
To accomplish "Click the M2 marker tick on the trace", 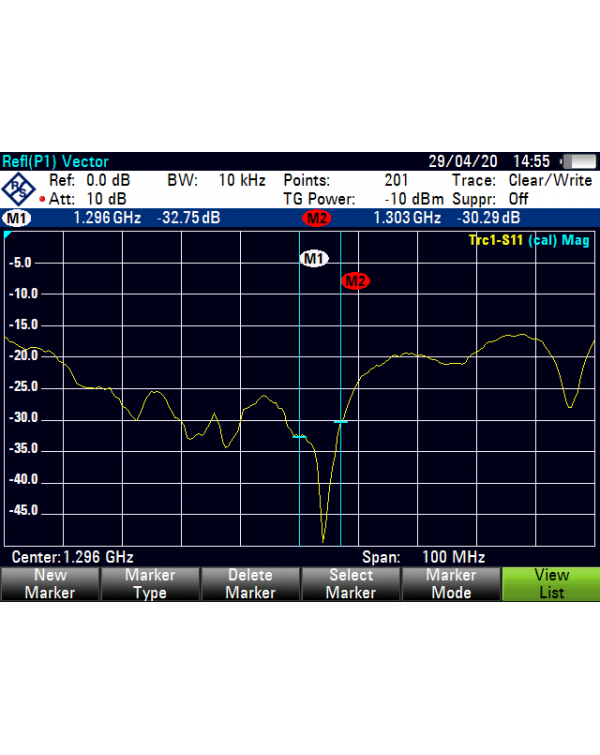I will (x=340, y=422).
